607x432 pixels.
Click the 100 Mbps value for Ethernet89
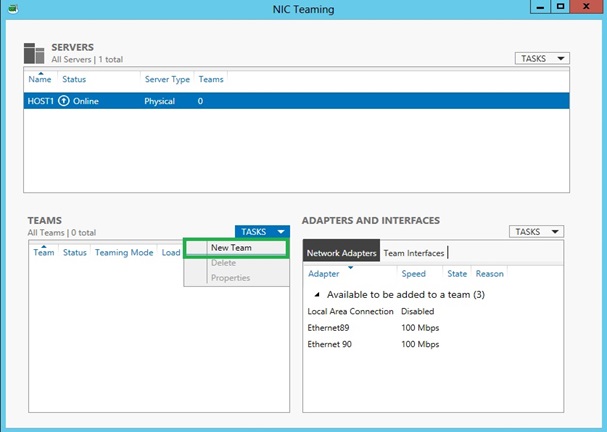click(420, 328)
